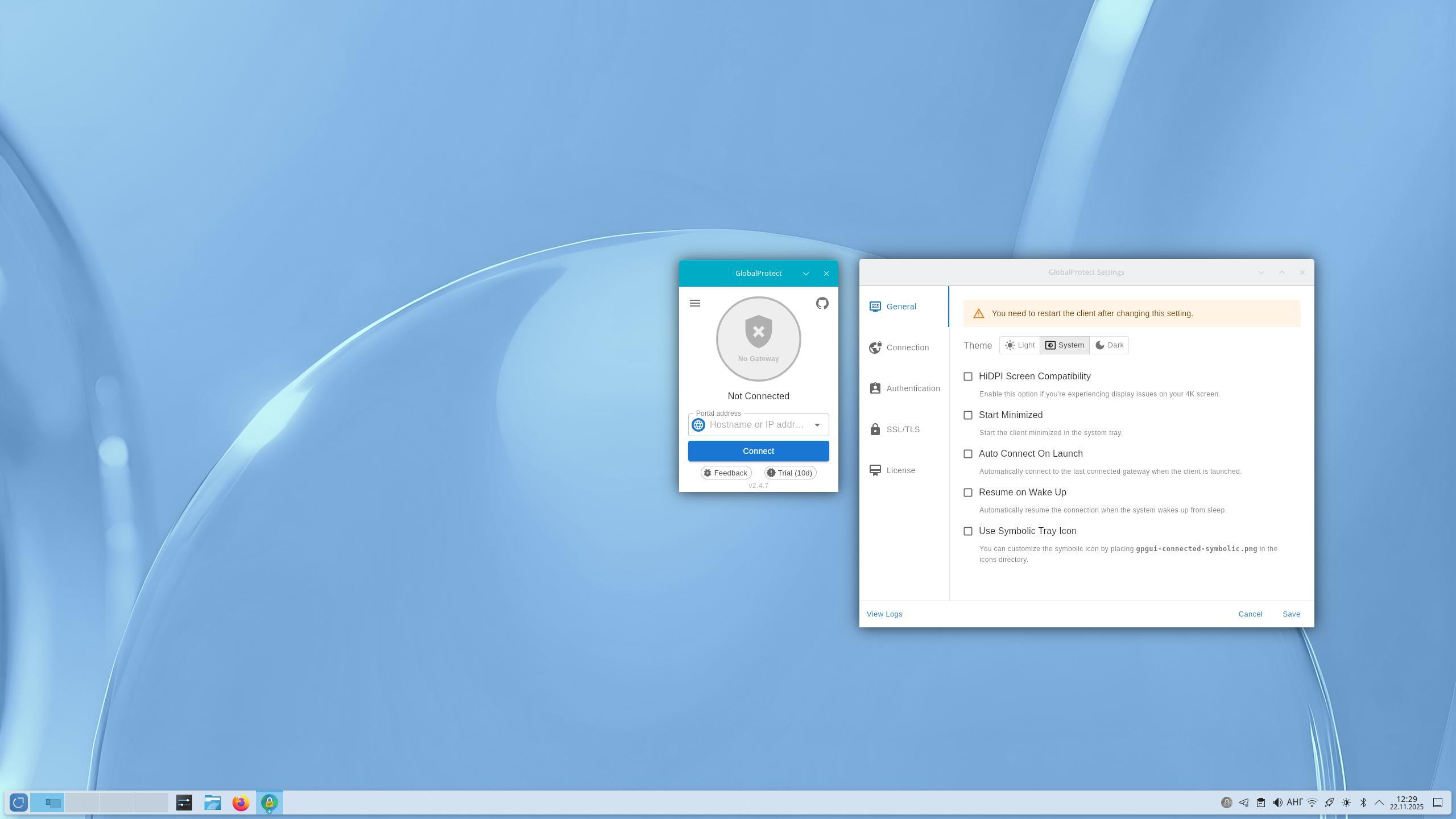Show hidden system tray icons
The width and height of the screenshot is (1456, 819).
[x=1379, y=803]
